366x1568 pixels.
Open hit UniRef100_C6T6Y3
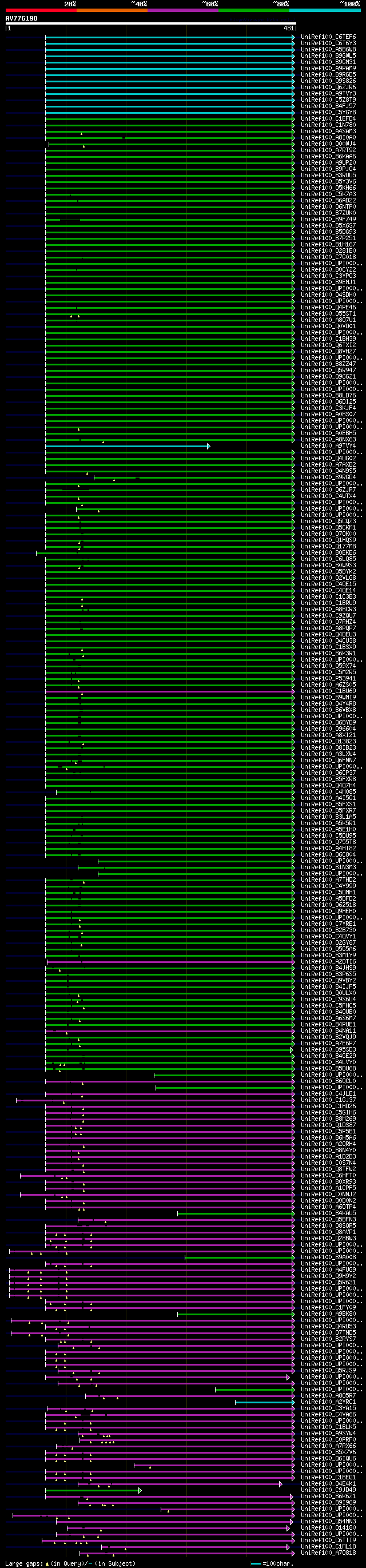(328, 43)
